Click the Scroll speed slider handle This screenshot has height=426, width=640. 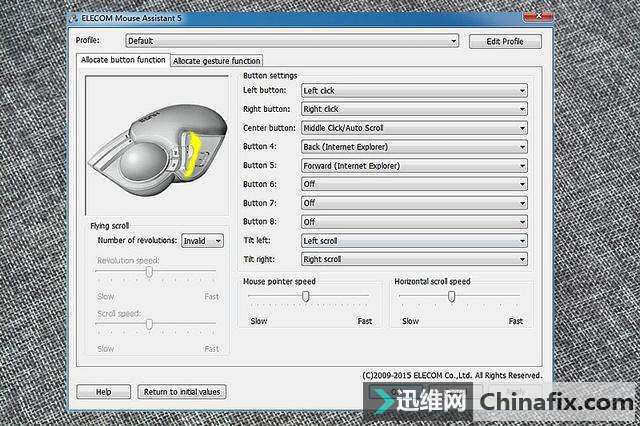point(149,324)
